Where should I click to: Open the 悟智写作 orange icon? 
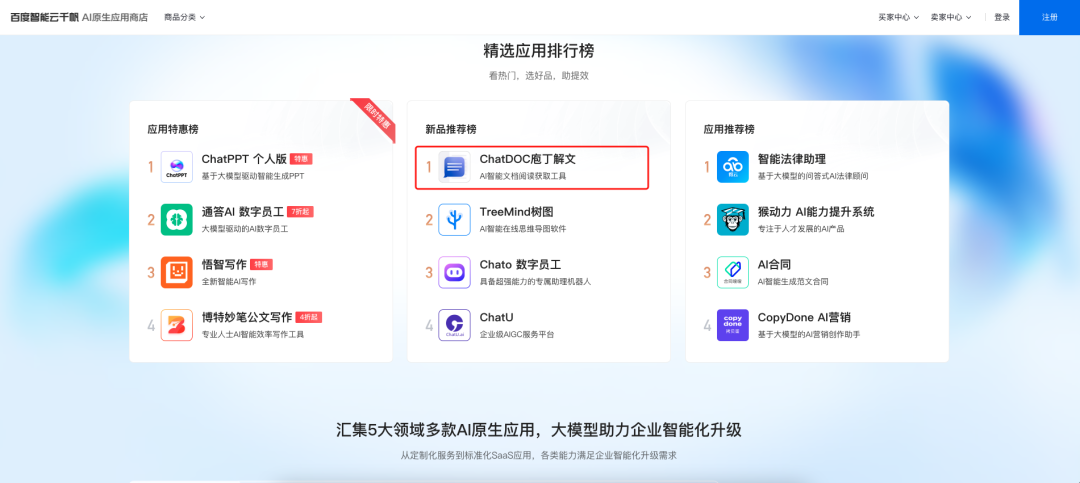176,272
